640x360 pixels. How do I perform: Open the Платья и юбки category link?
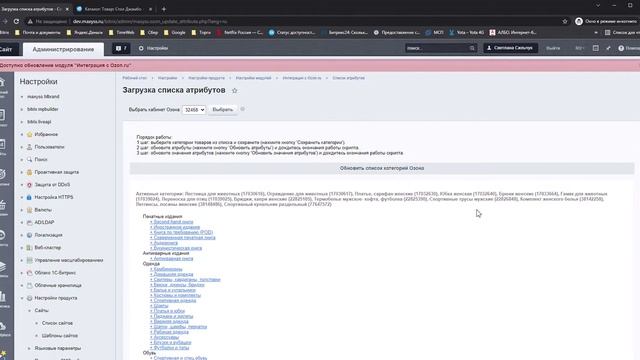pyautogui.click(x=168, y=311)
